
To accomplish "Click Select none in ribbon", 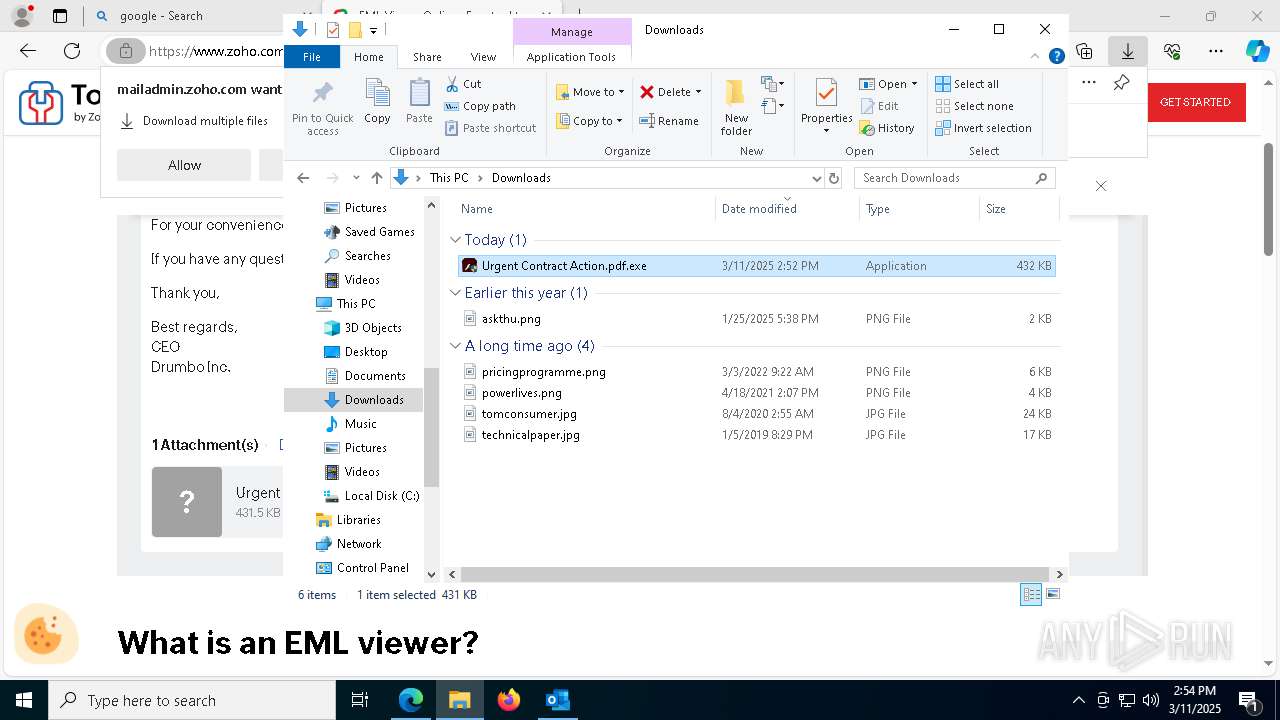I will (974, 106).
